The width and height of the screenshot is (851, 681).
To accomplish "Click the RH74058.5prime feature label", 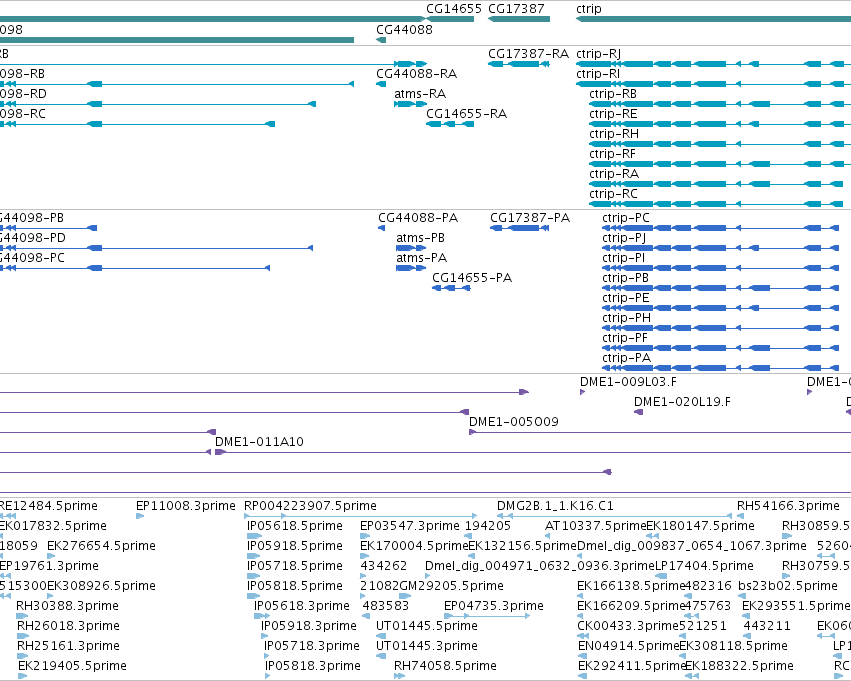I will click(x=445, y=667).
